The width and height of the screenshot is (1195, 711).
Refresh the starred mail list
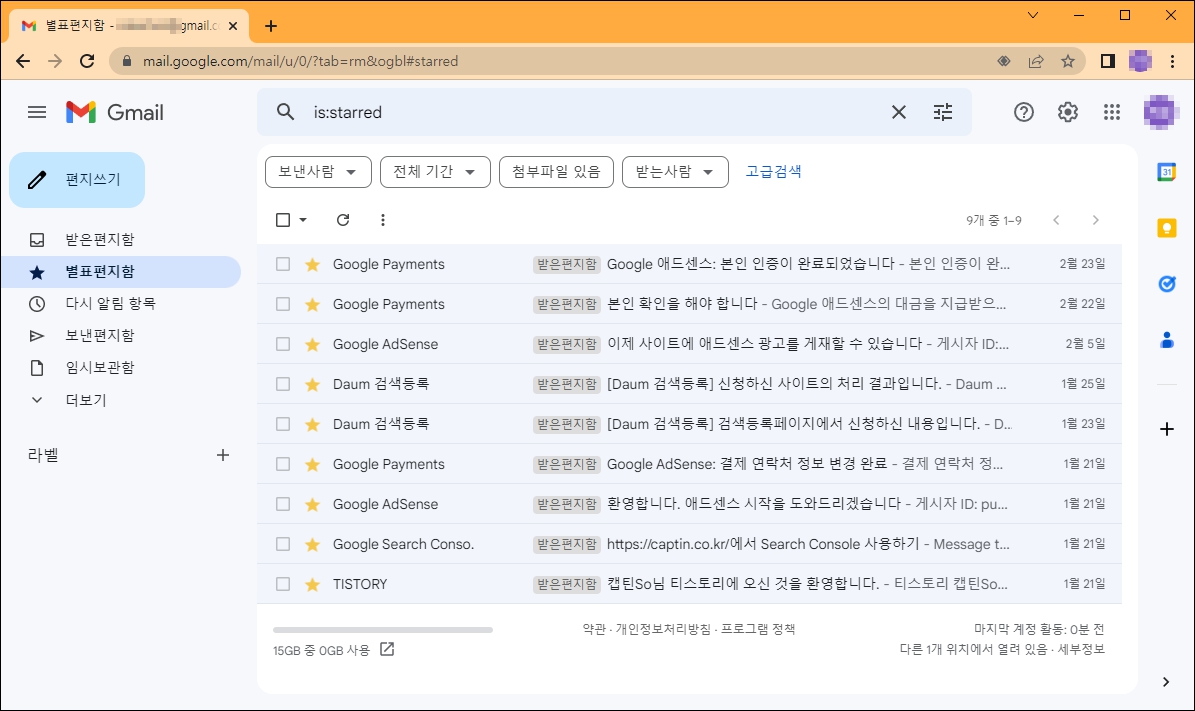coord(343,219)
